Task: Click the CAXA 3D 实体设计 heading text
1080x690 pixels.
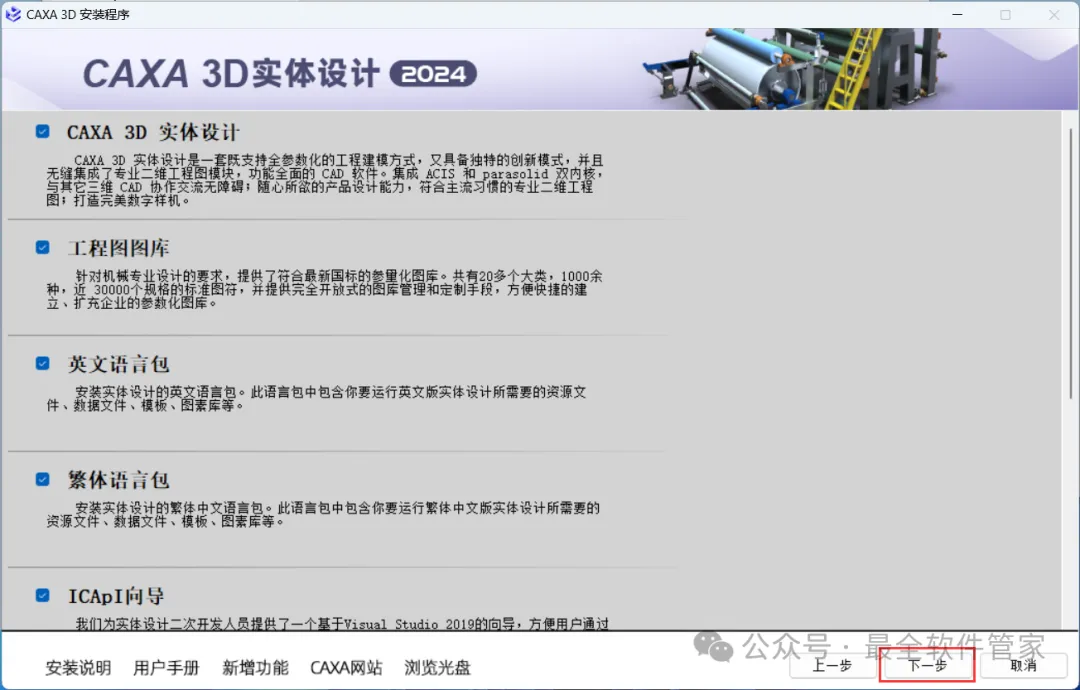Action: pos(153,132)
